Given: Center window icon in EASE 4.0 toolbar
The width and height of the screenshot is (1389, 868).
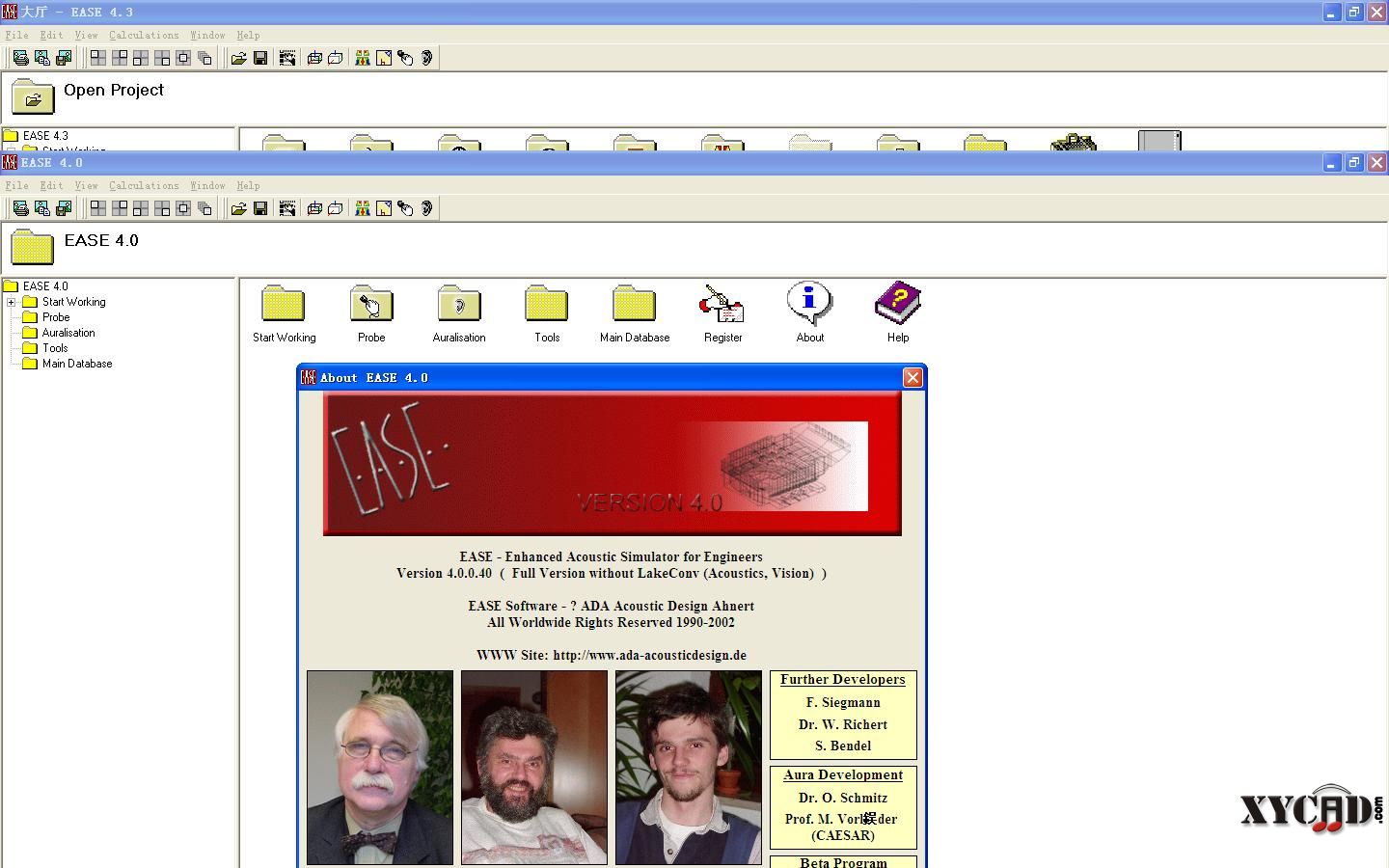Looking at the screenshot, I should [x=183, y=208].
